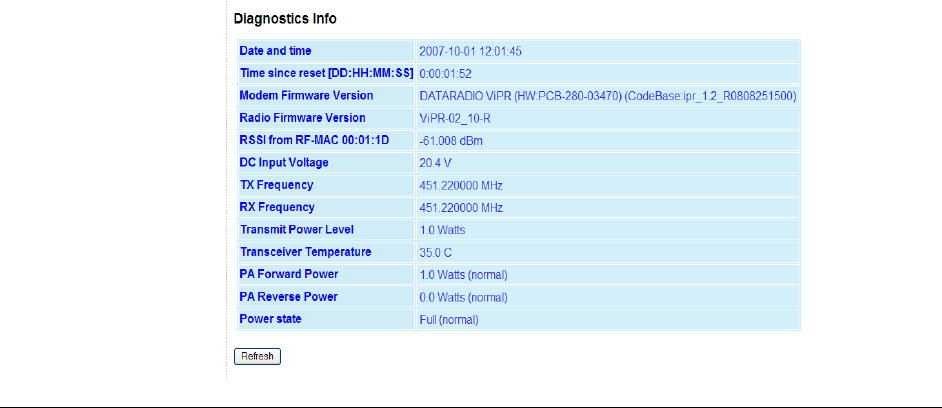Click the 'DC Input Voltage' label
942x408 pixels.
(x=284, y=162)
